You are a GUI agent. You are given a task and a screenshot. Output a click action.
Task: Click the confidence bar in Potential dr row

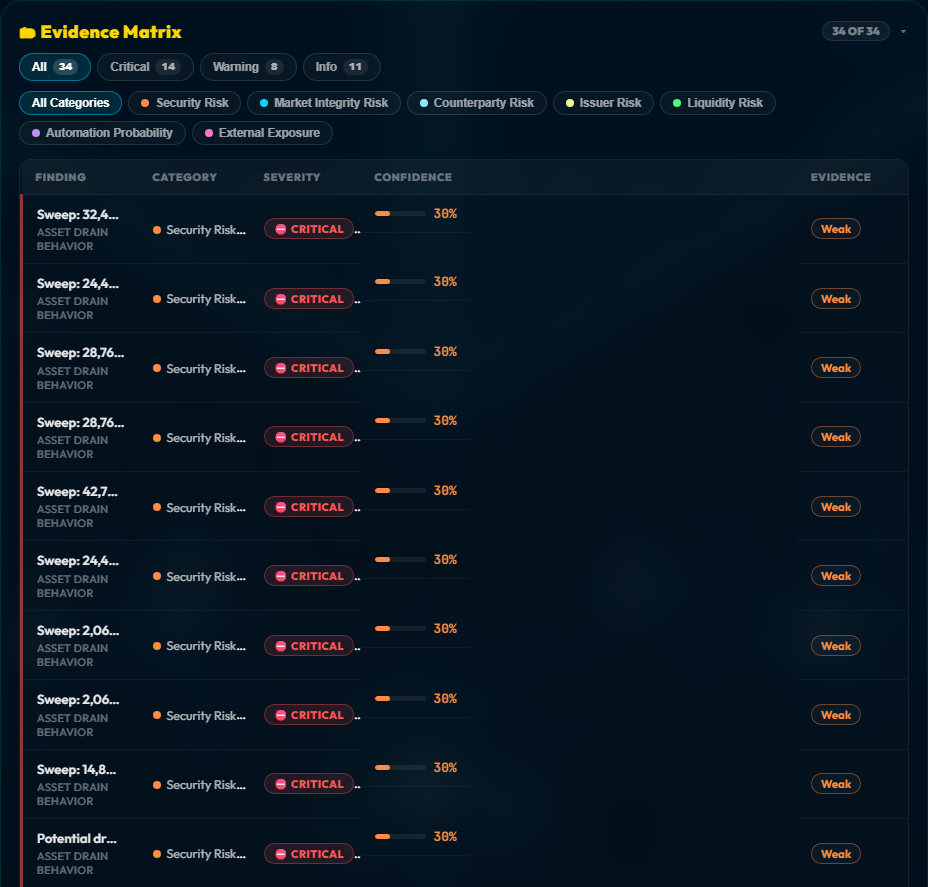[x=400, y=837]
